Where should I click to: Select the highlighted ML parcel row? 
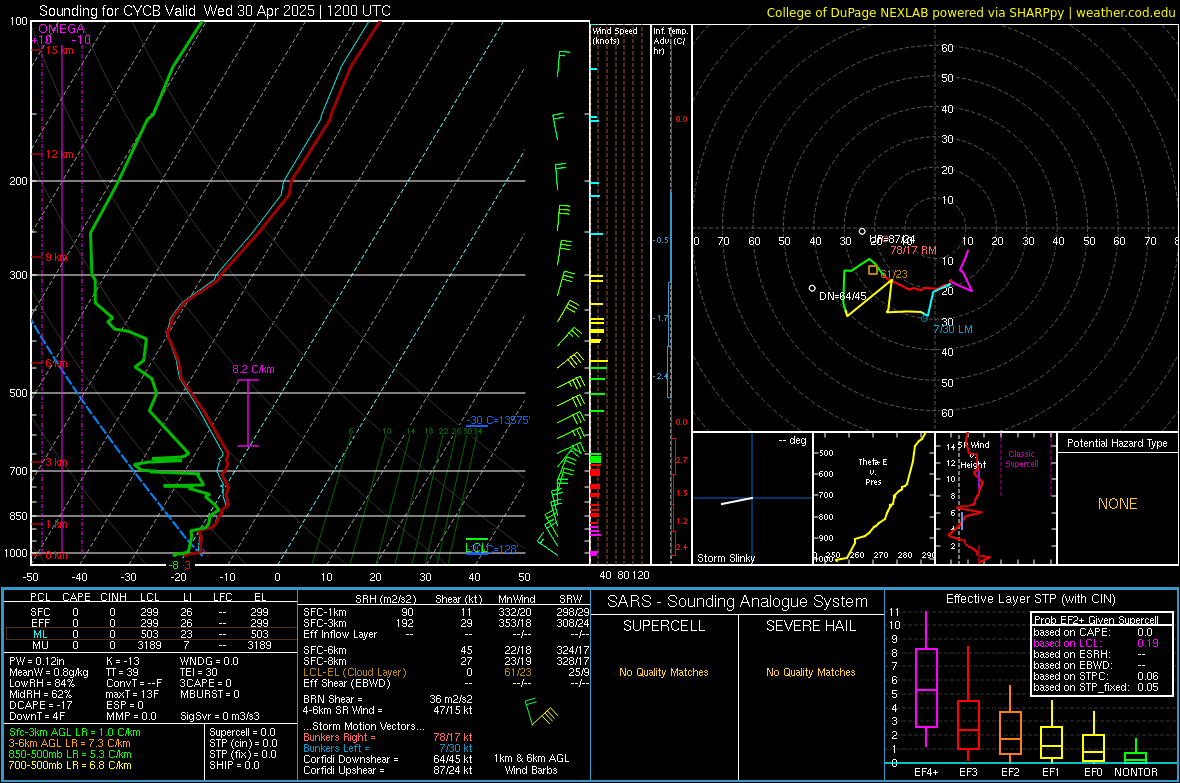tap(149, 634)
